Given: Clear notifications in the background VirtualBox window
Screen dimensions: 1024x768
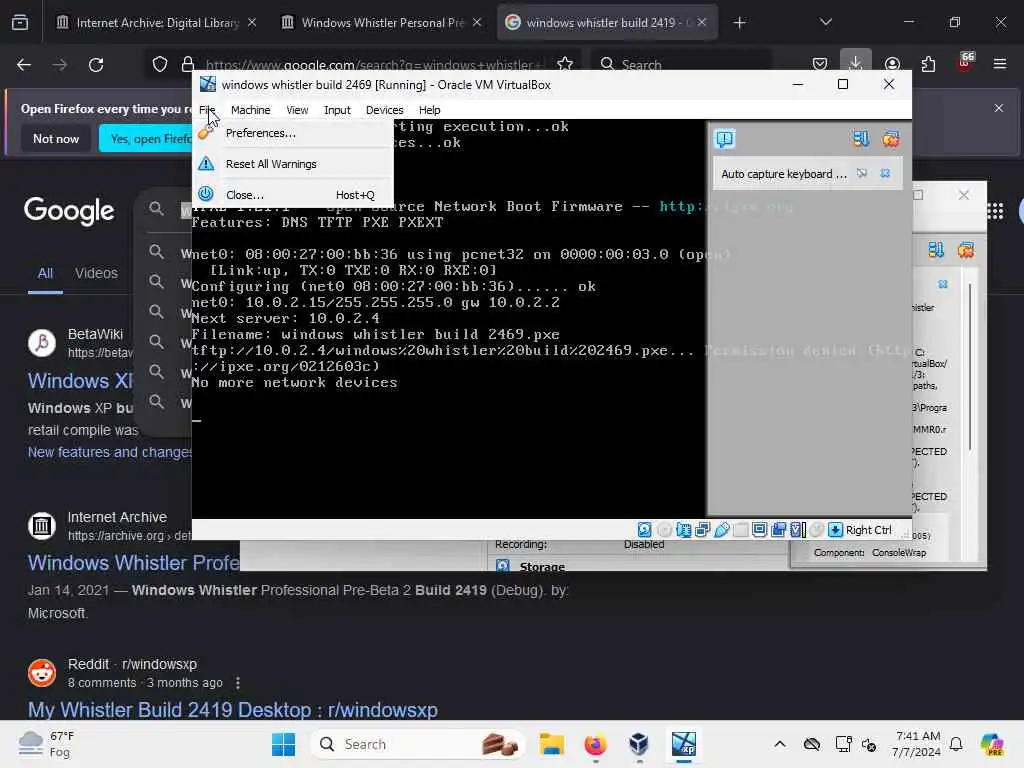Looking at the screenshot, I should pyautogui.click(x=966, y=250).
